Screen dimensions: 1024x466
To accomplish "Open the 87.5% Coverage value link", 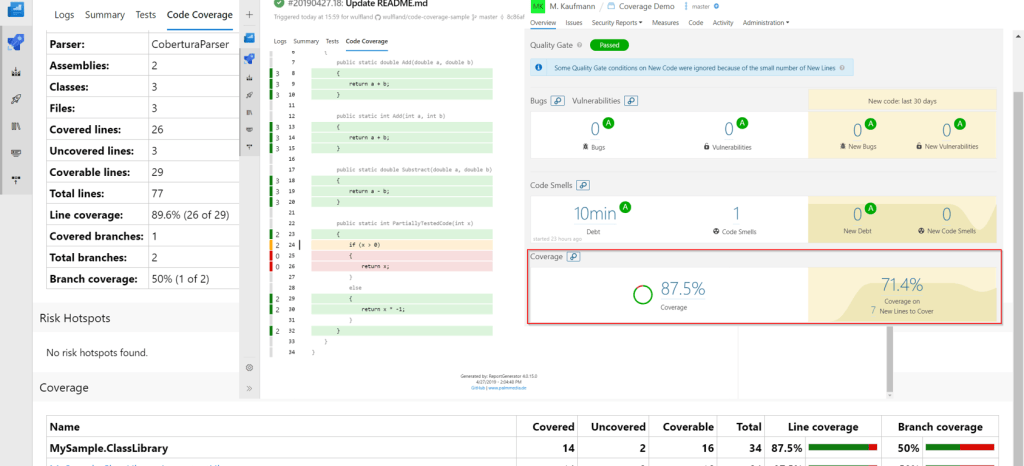I will pyautogui.click(x=683, y=288).
